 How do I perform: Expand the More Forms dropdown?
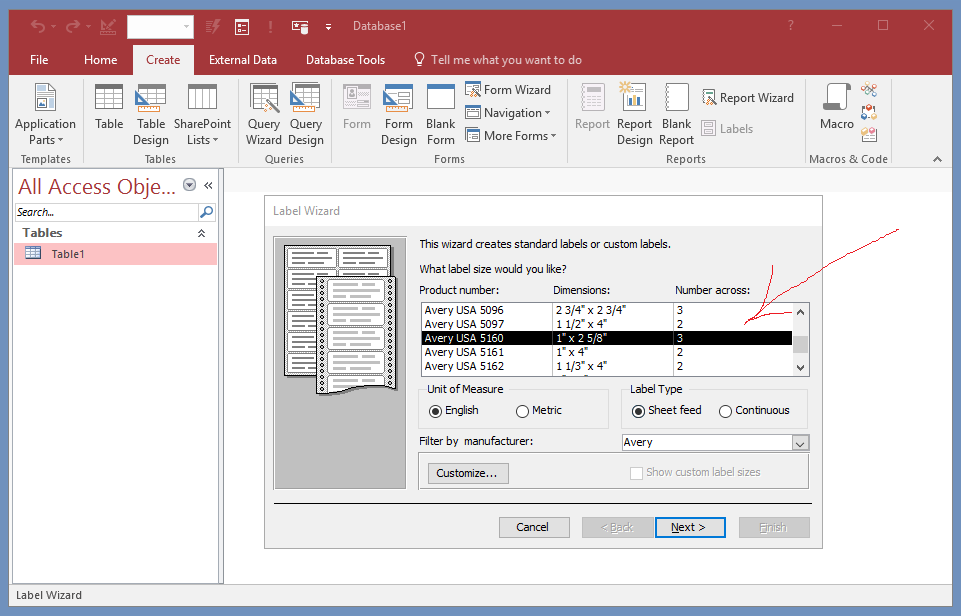511,135
